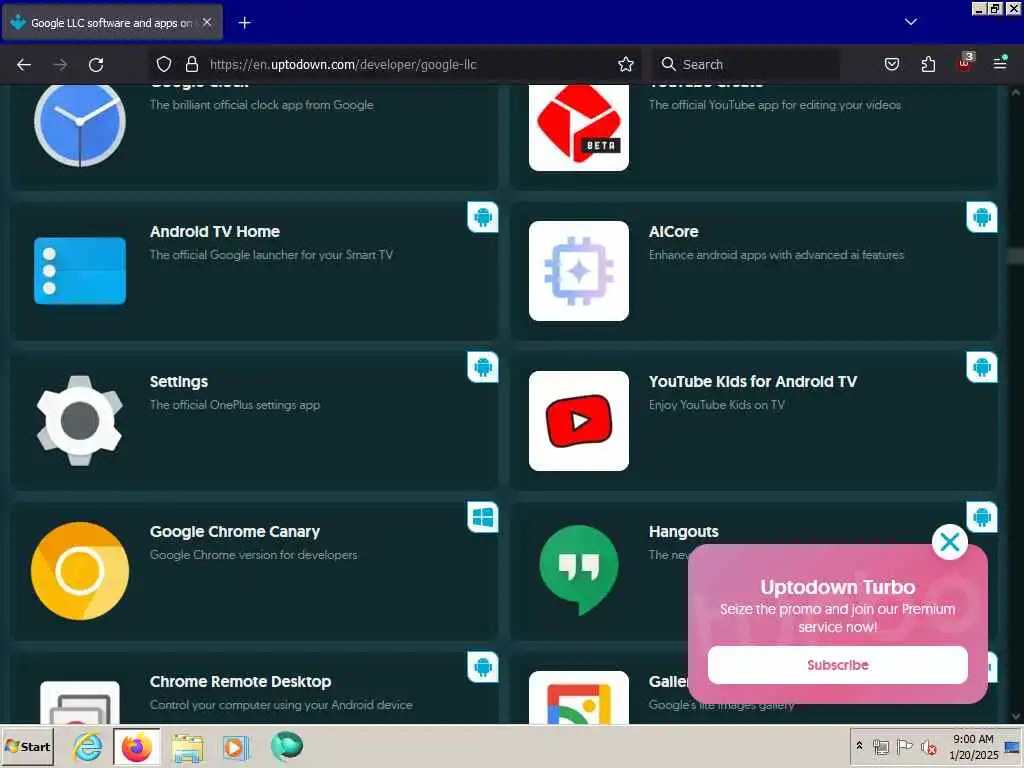Click the page vertical scrollbar thumb
The image size is (1024, 768).
tap(1015, 255)
